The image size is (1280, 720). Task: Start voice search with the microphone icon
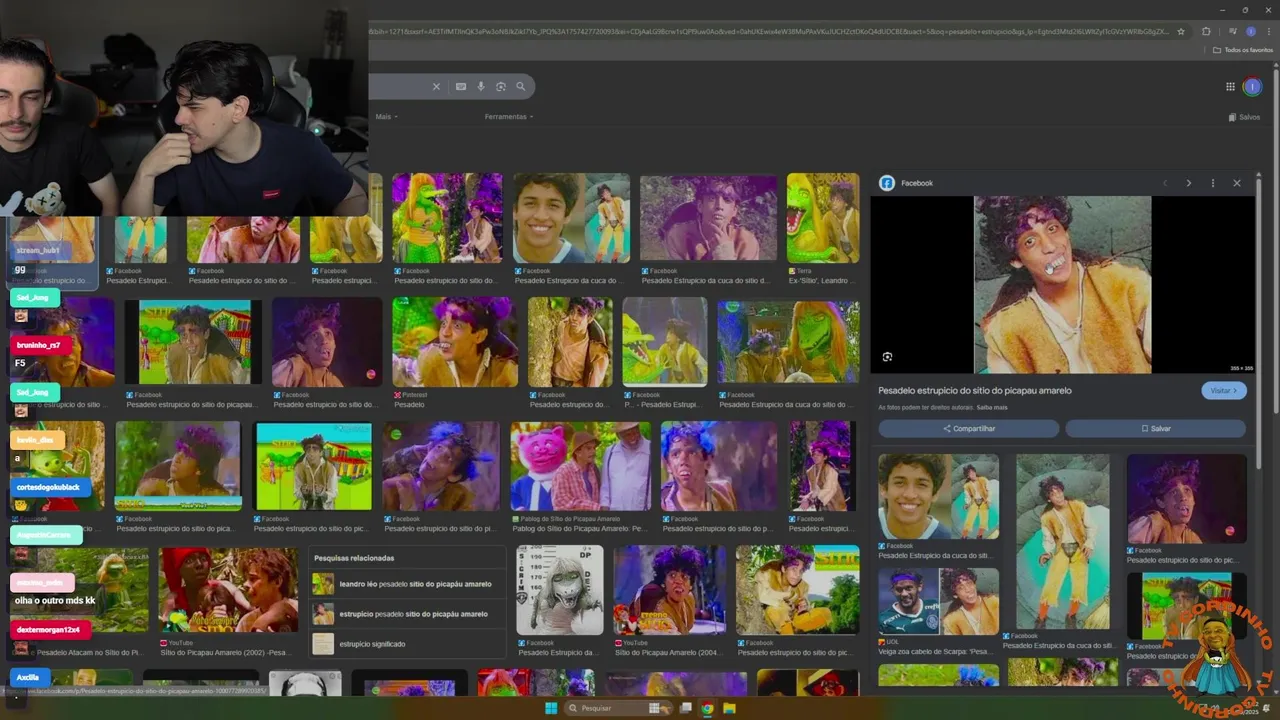(x=481, y=87)
